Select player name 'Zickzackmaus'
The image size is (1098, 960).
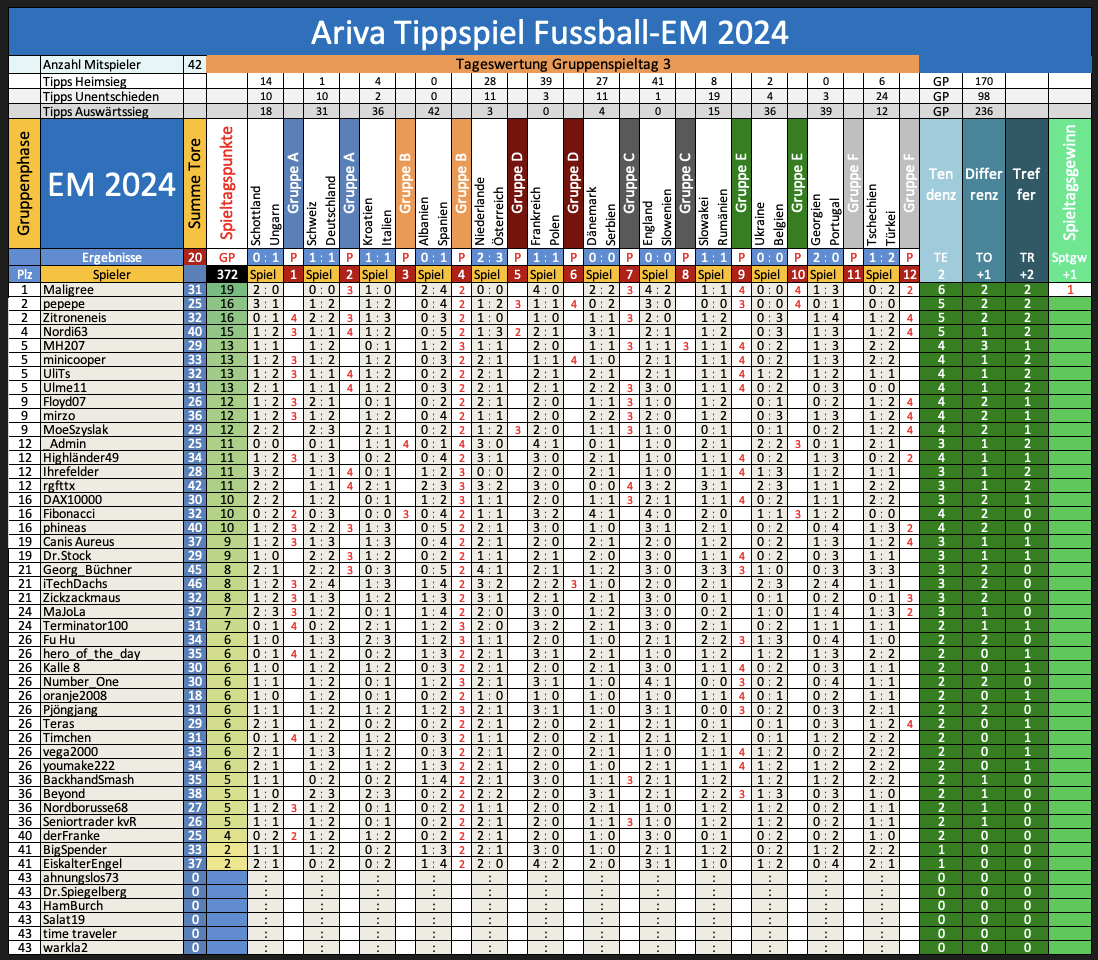(81, 597)
